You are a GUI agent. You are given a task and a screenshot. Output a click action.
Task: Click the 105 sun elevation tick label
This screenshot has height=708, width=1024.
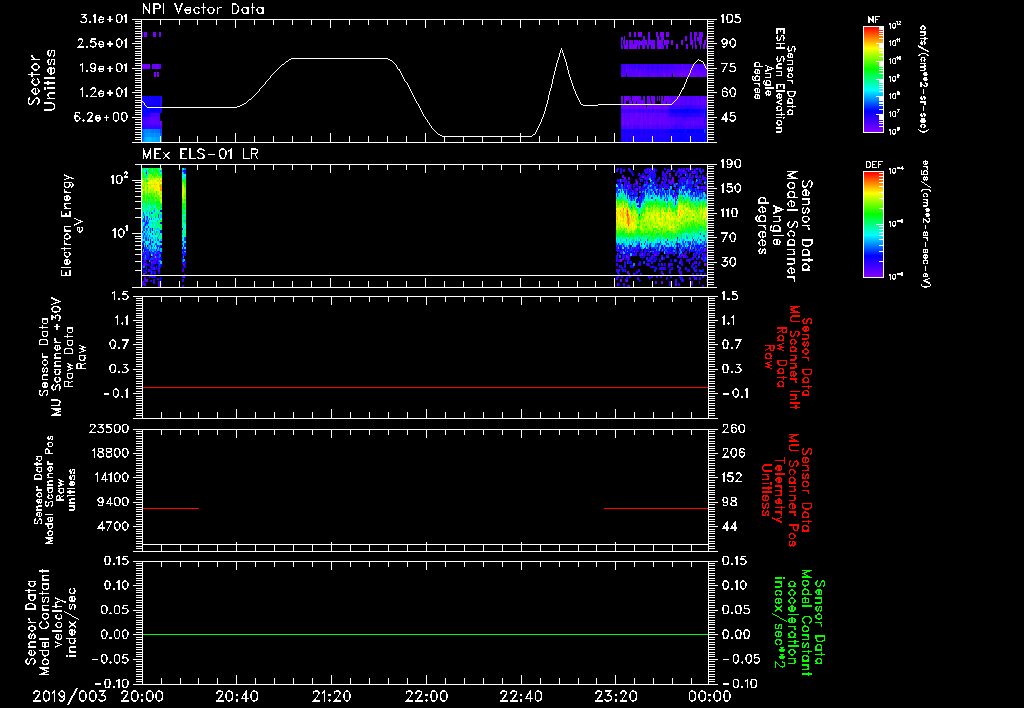(731, 18)
